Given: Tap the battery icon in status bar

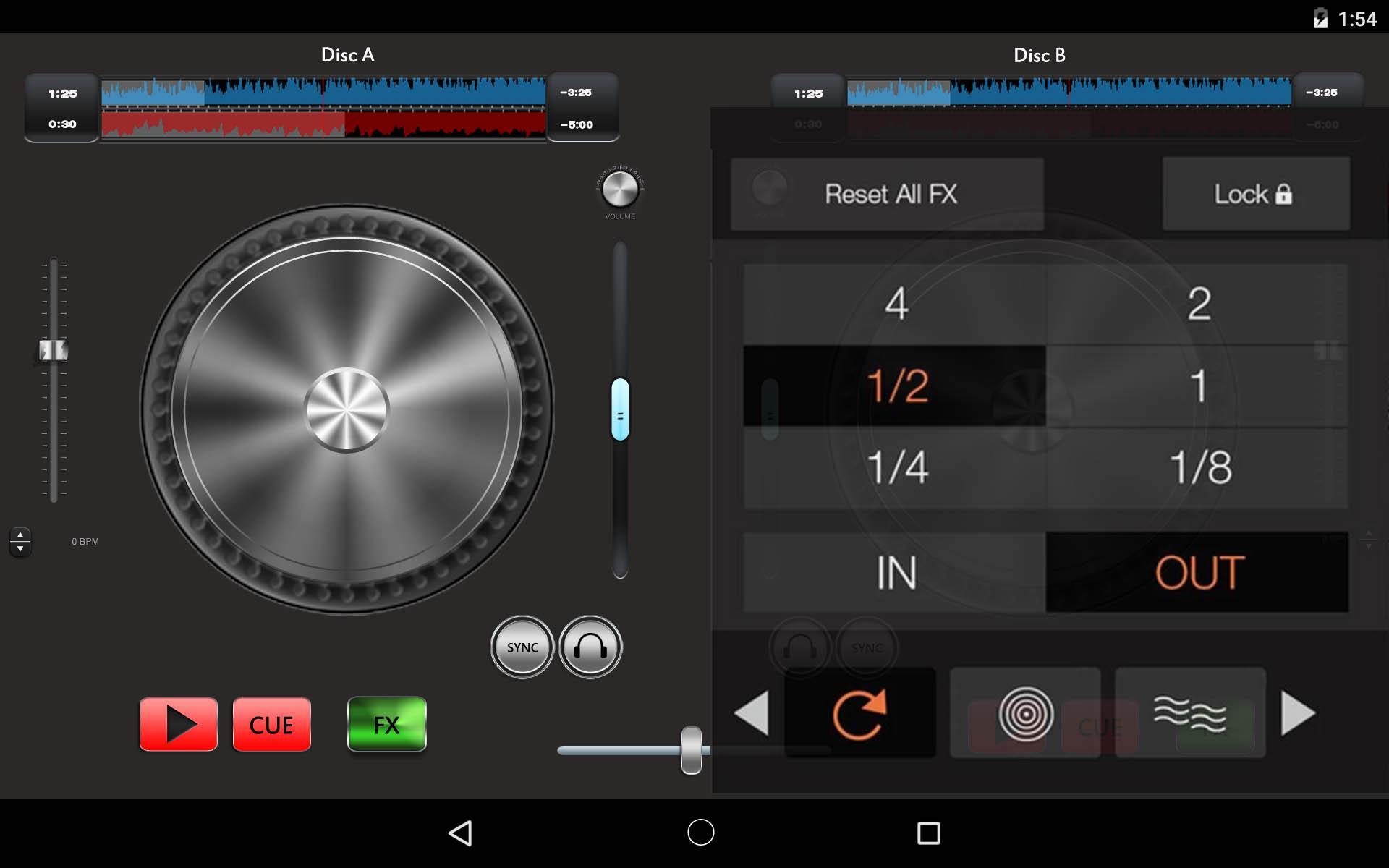Looking at the screenshot, I should 1320,18.
